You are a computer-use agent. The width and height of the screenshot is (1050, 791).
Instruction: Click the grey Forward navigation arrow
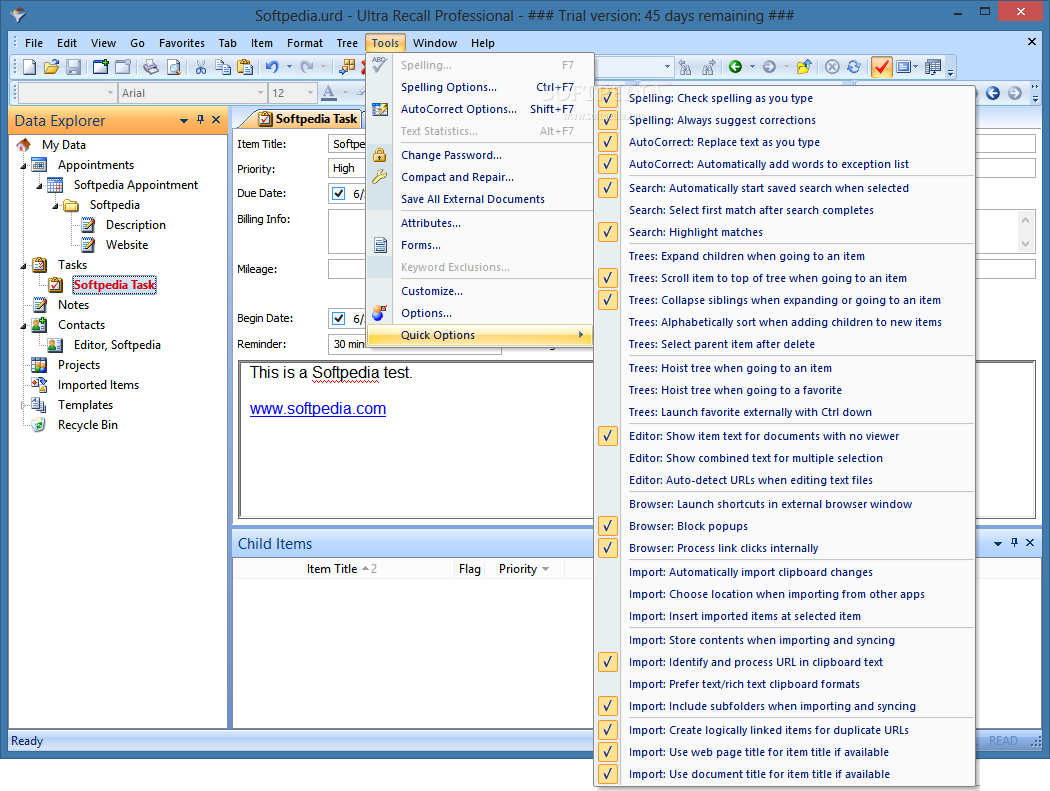click(769, 67)
